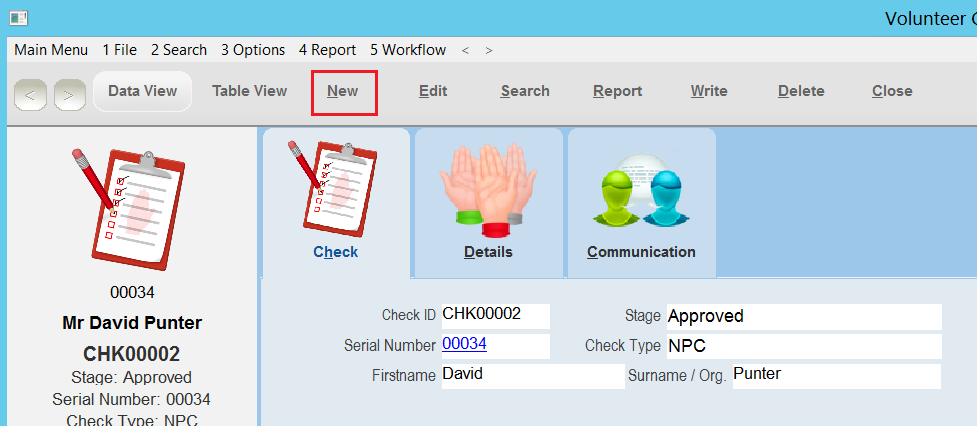This screenshot has width=977, height=426.
Task: Select the Check tab label
Action: point(336,252)
